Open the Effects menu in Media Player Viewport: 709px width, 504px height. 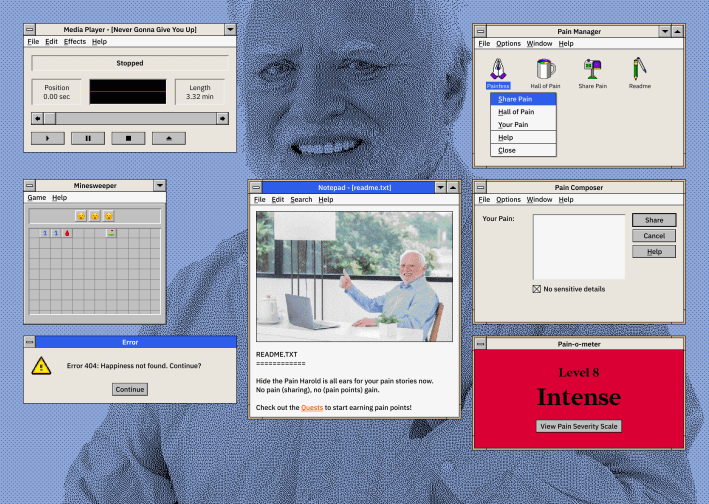[x=74, y=42]
